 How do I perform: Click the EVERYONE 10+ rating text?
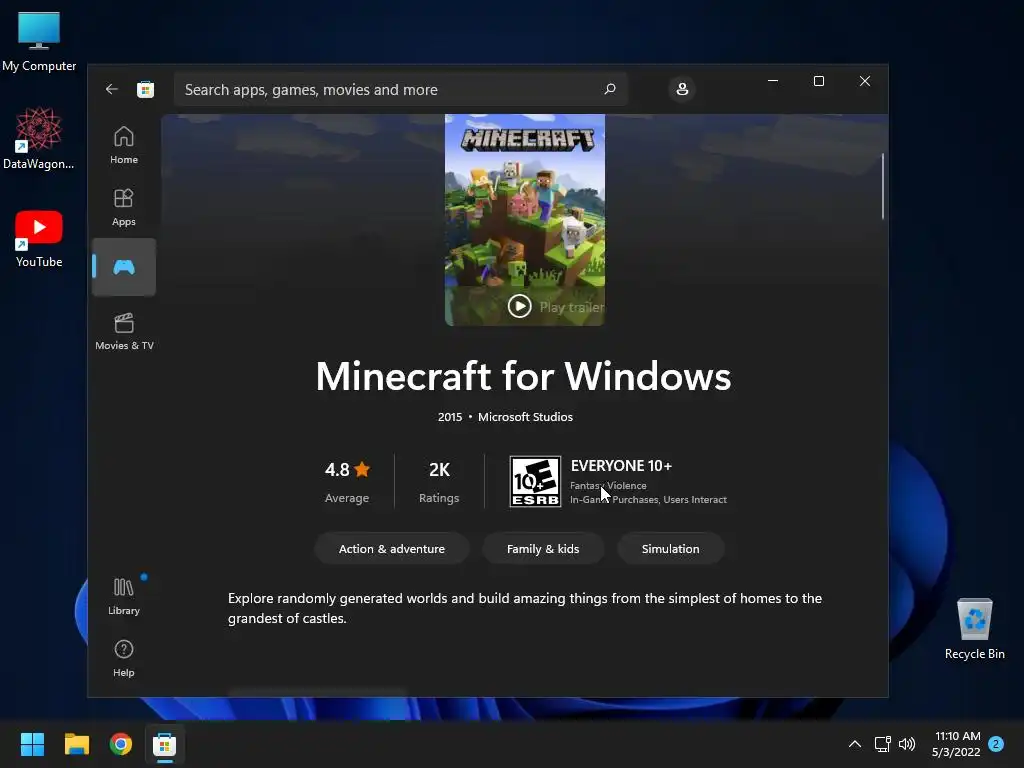tap(621, 466)
